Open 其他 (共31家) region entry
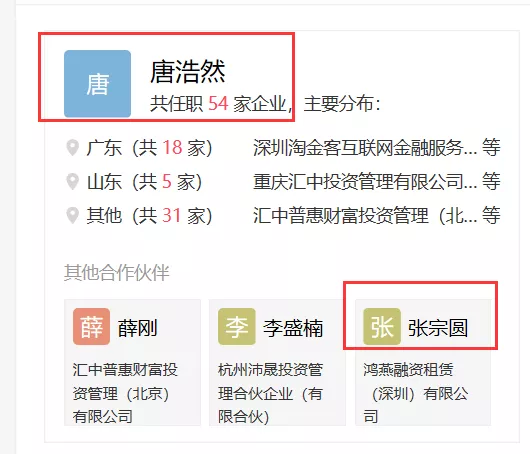 click(x=149, y=215)
